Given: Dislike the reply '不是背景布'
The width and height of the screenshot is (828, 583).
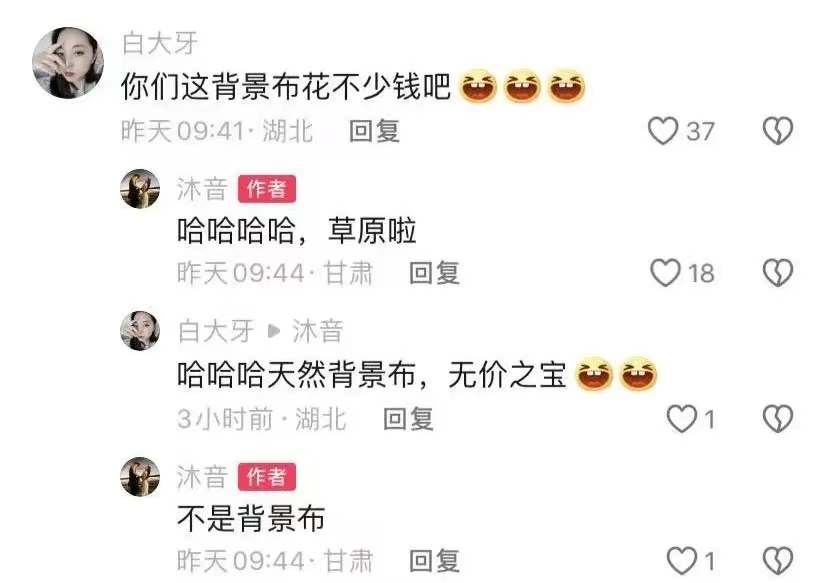Looking at the screenshot, I should point(778,560).
